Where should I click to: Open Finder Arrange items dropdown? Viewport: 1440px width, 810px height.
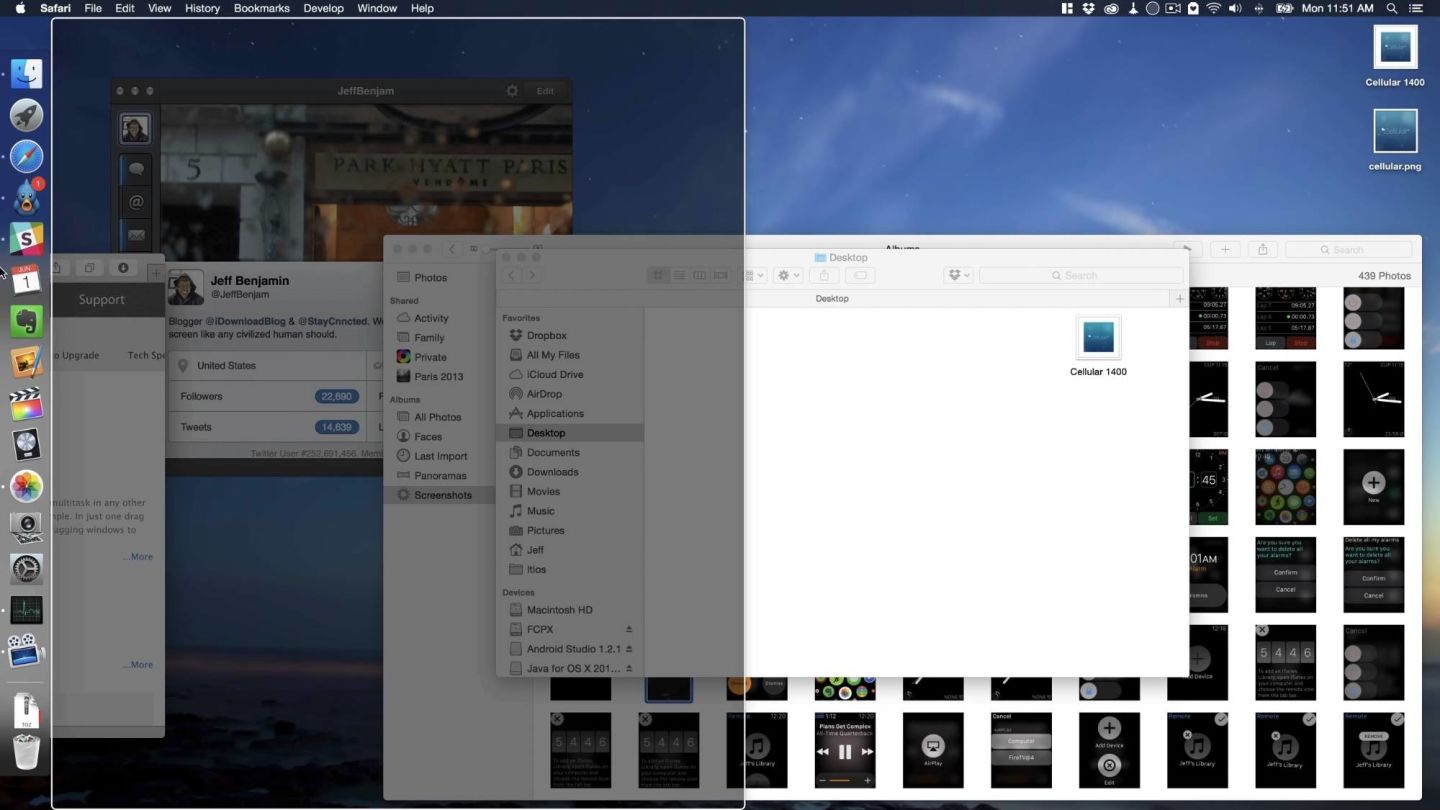pos(755,275)
